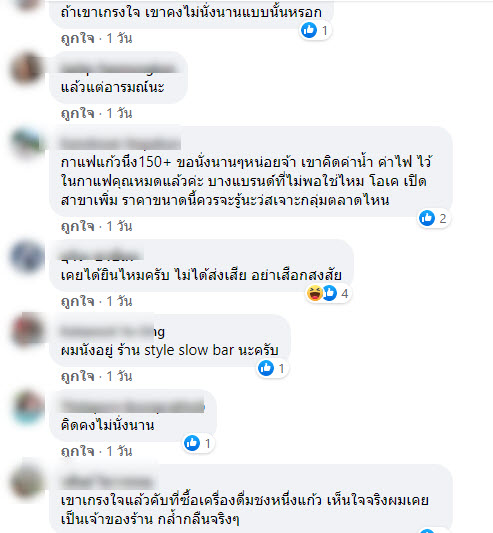The height and width of the screenshot is (533, 493).
Task: Click the like reaction under 'คิดคงไม่นั่งนาน'
Action: (192, 443)
